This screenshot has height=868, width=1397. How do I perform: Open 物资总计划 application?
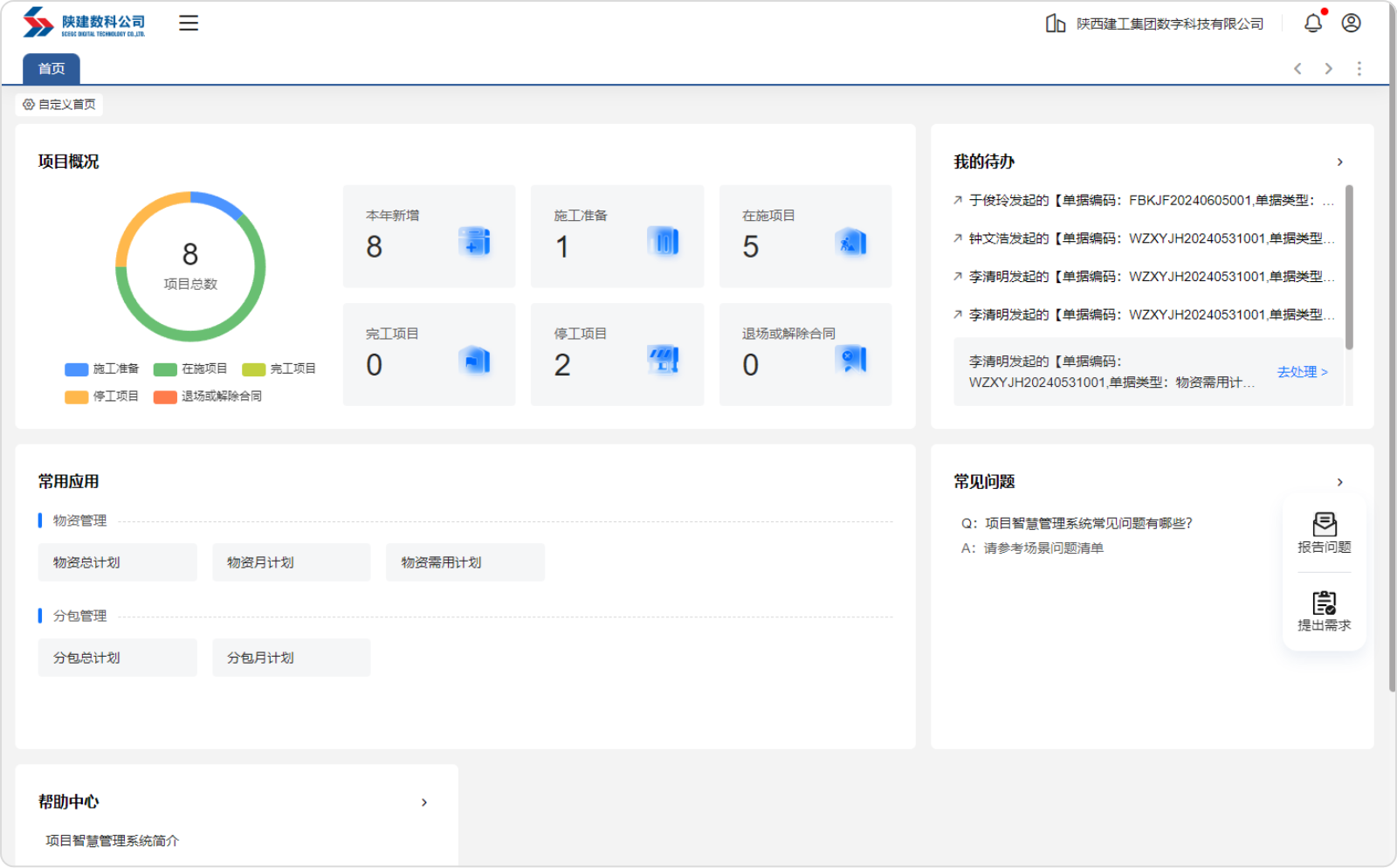[x=117, y=562]
